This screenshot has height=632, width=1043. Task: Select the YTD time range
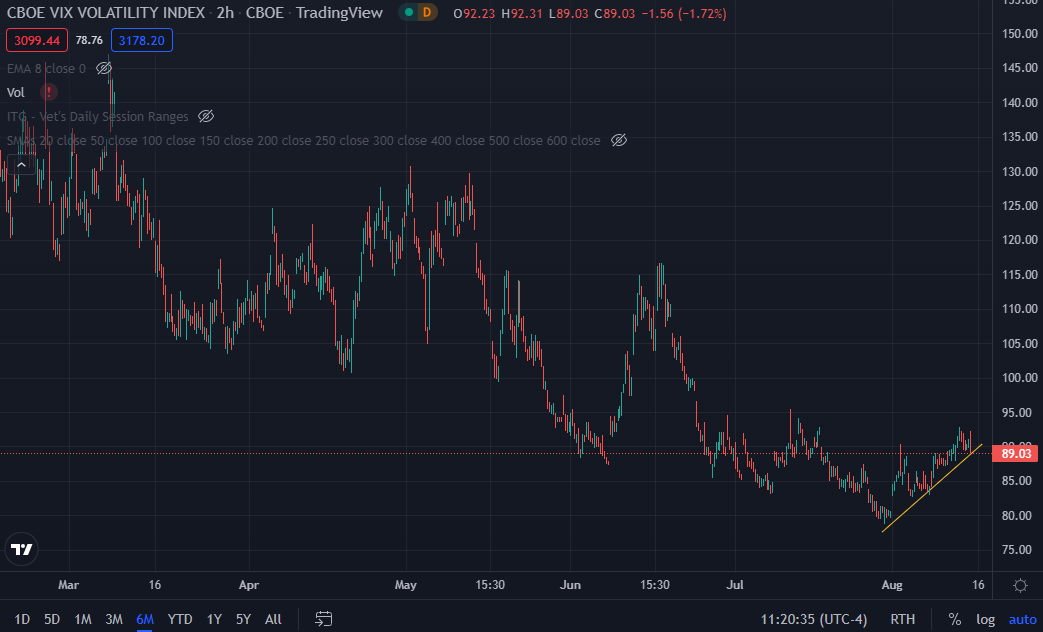click(180, 619)
